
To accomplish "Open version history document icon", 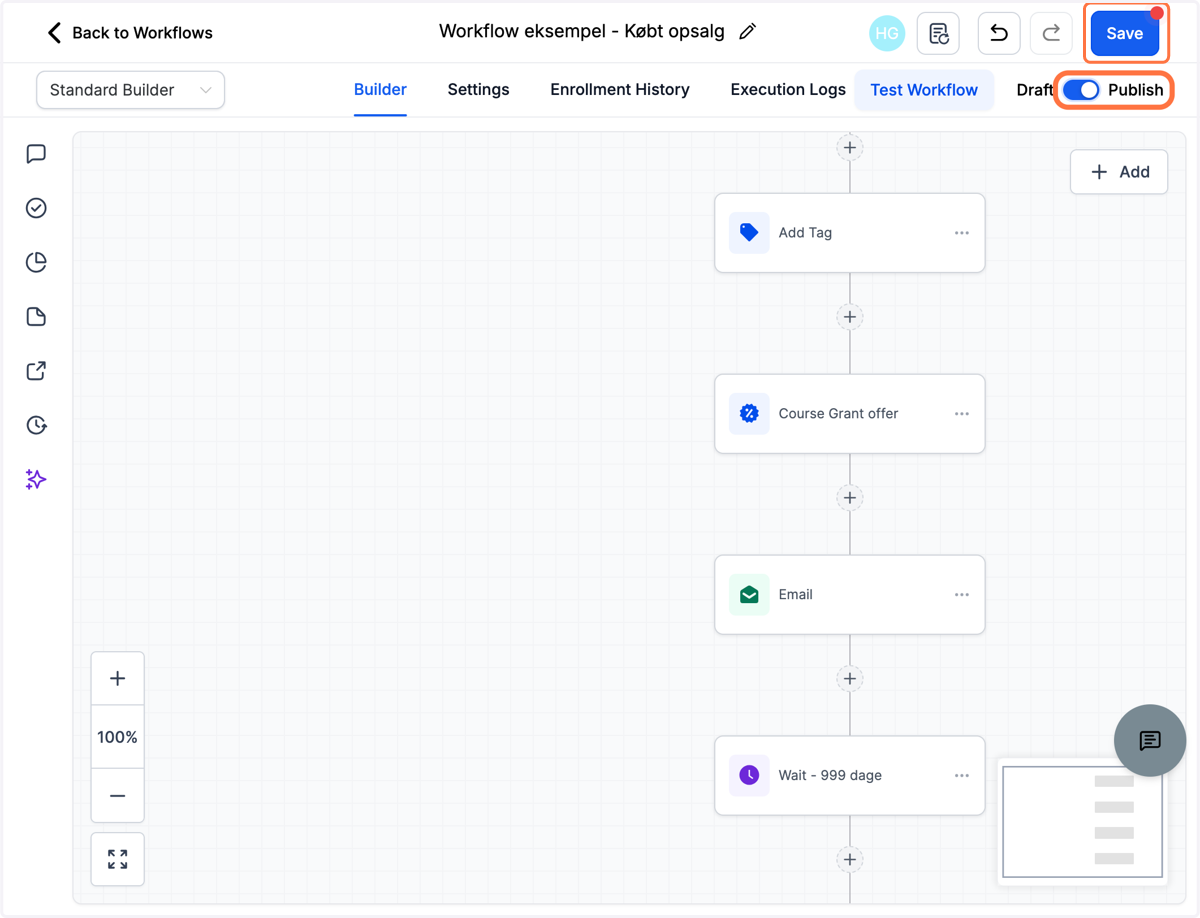I will [x=938, y=33].
